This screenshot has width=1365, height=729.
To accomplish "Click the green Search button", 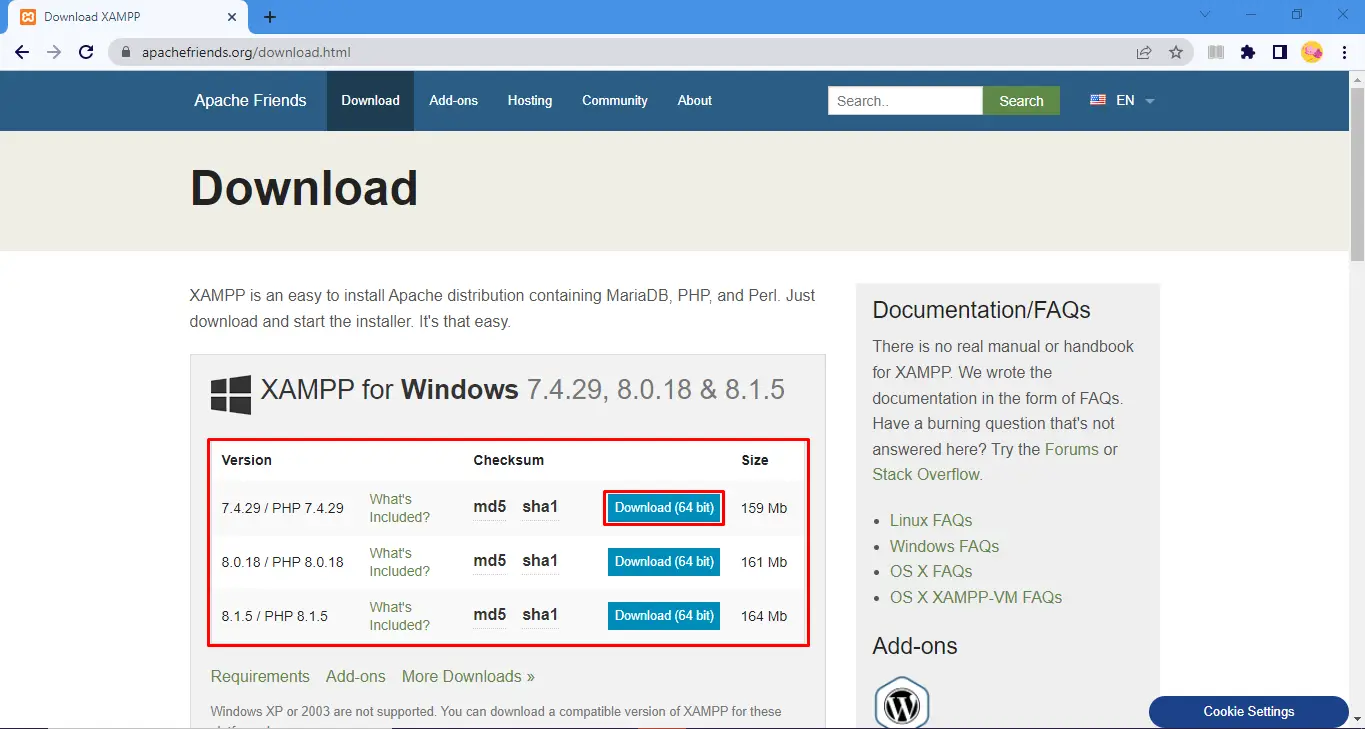I will coord(1021,101).
